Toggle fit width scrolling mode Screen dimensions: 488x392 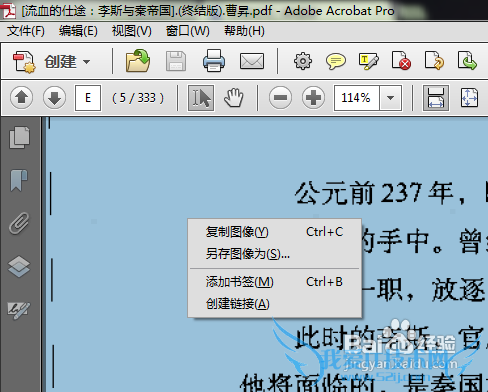click(435, 98)
